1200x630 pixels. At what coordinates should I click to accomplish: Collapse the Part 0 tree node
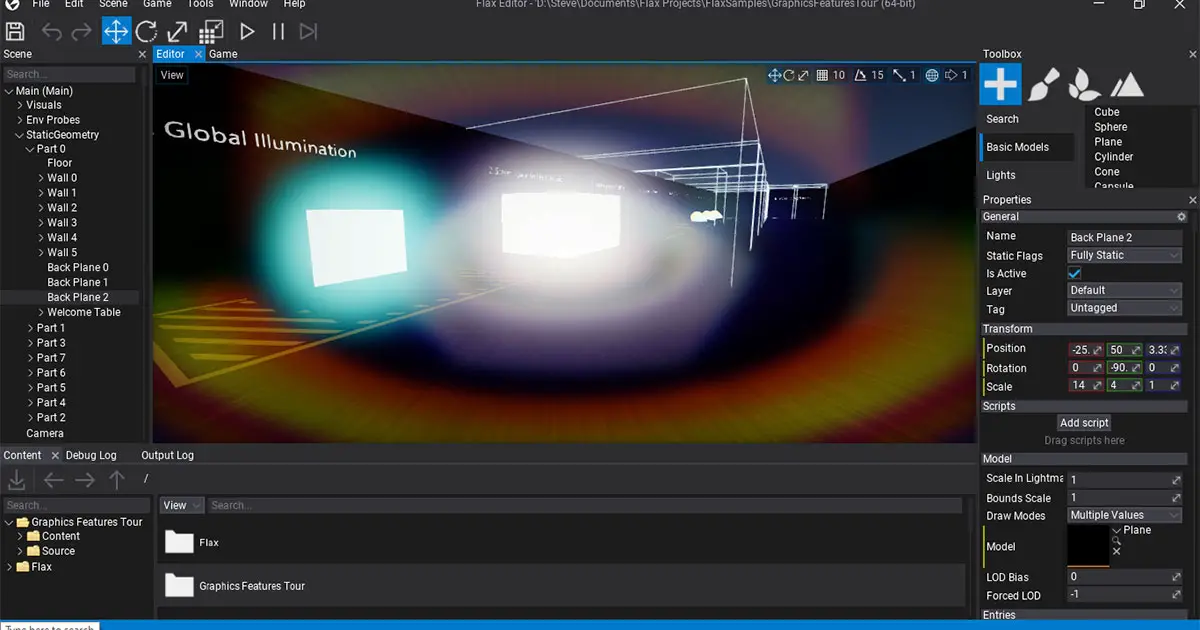coord(30,149)
